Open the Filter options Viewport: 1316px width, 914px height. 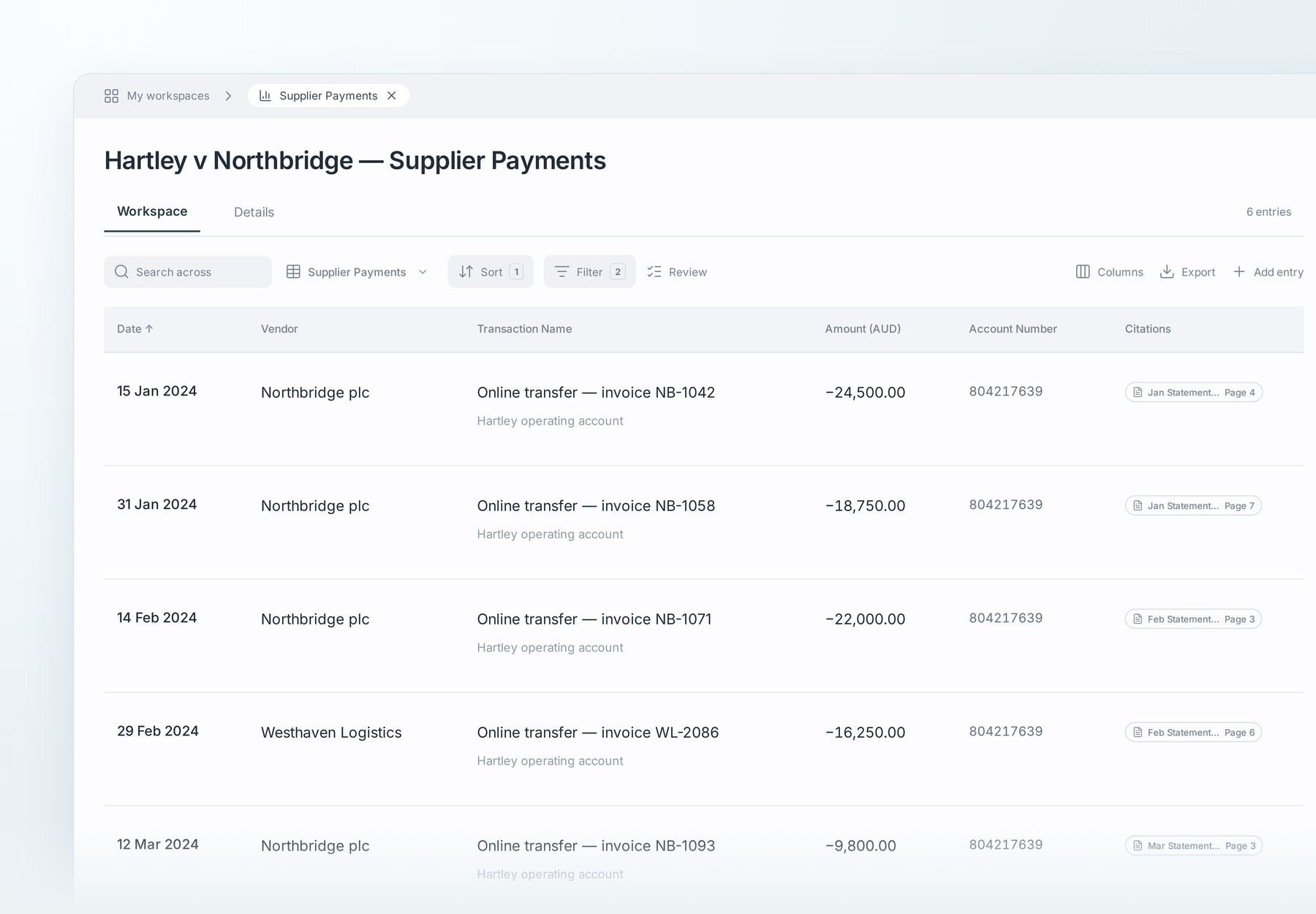[589, 271]
